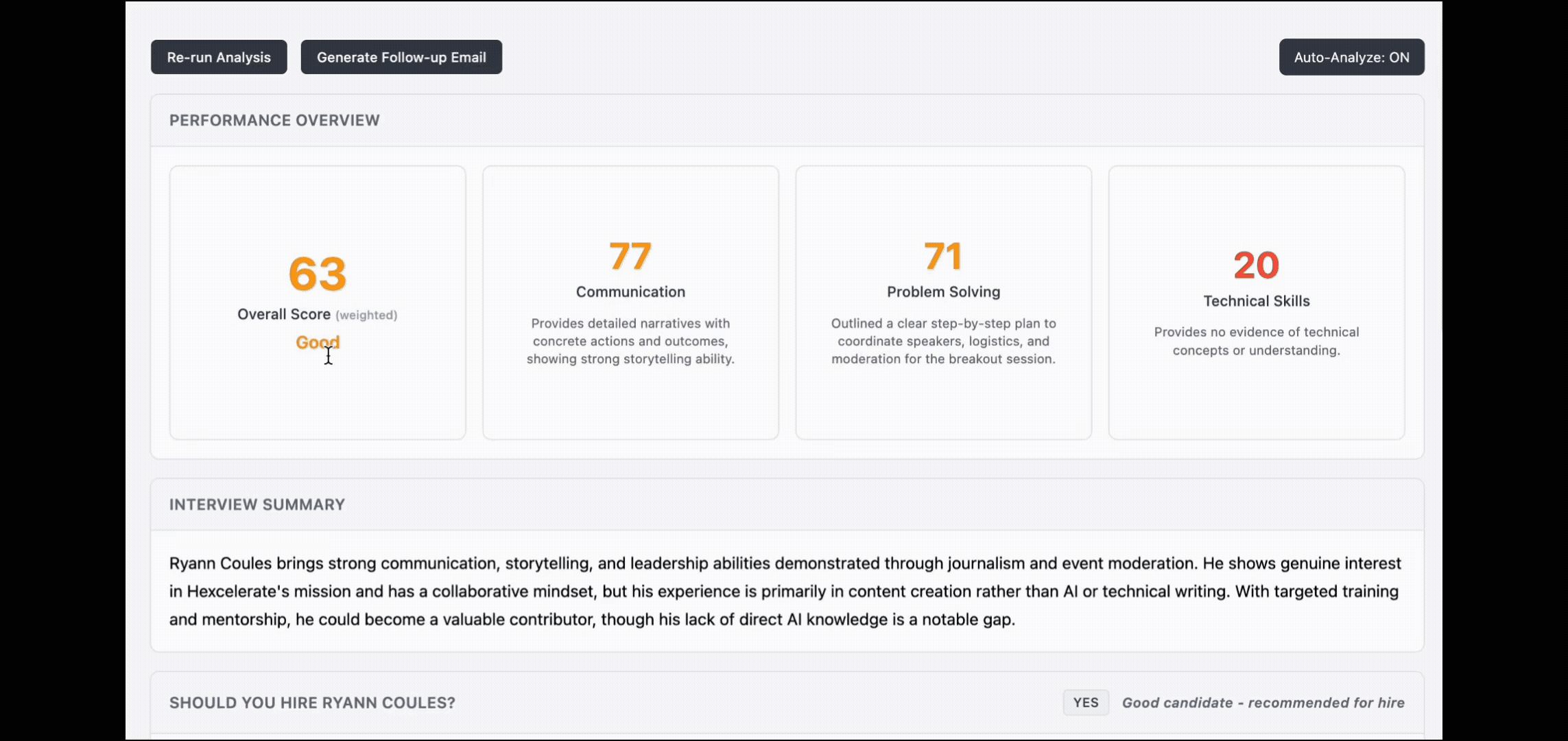Click the Communication score of 77
Image resolution: width=1568 pixels, height=741 pixels.
pyautogui.click(x=630, y=256)
